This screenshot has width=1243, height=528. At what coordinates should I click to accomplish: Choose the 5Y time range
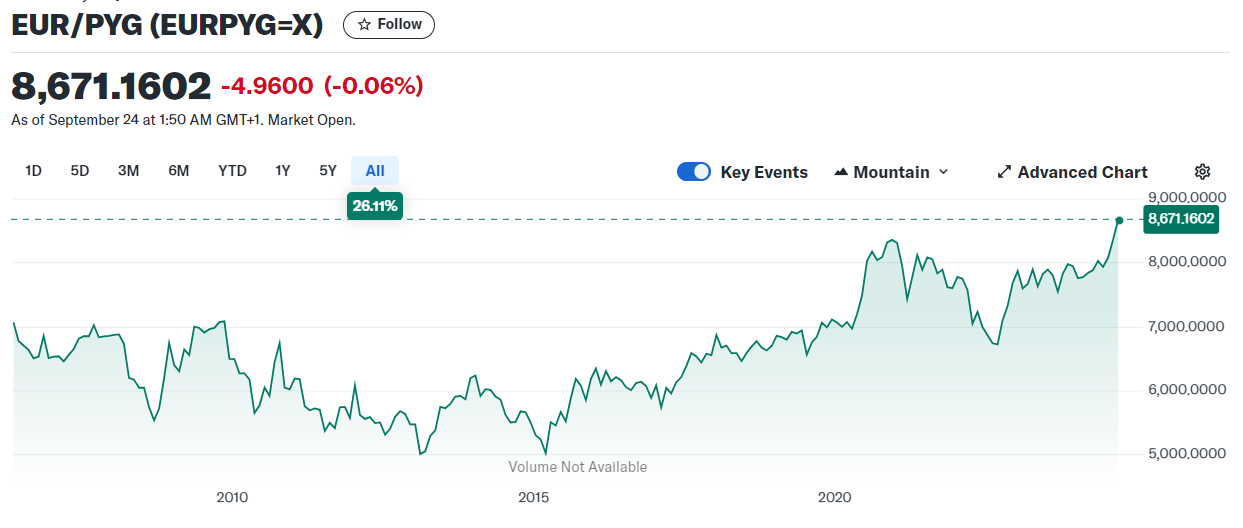pos(328,171)
